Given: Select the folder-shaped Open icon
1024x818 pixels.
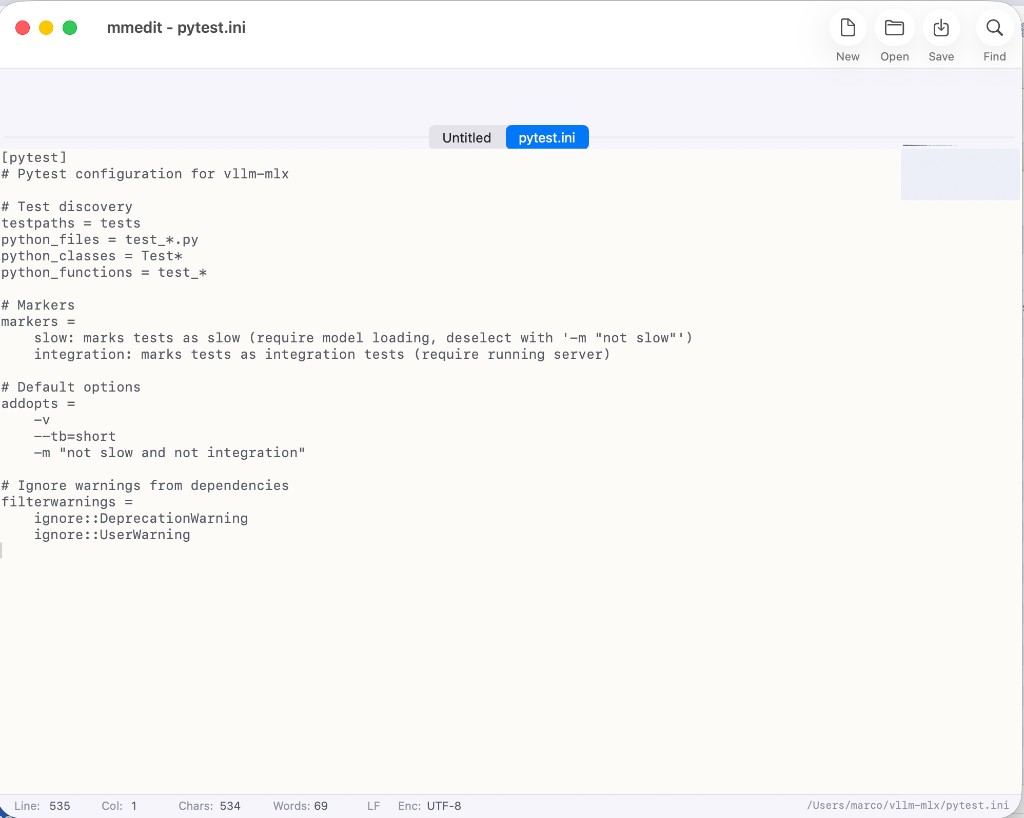Looking at the screenshot, I should 894,28.
